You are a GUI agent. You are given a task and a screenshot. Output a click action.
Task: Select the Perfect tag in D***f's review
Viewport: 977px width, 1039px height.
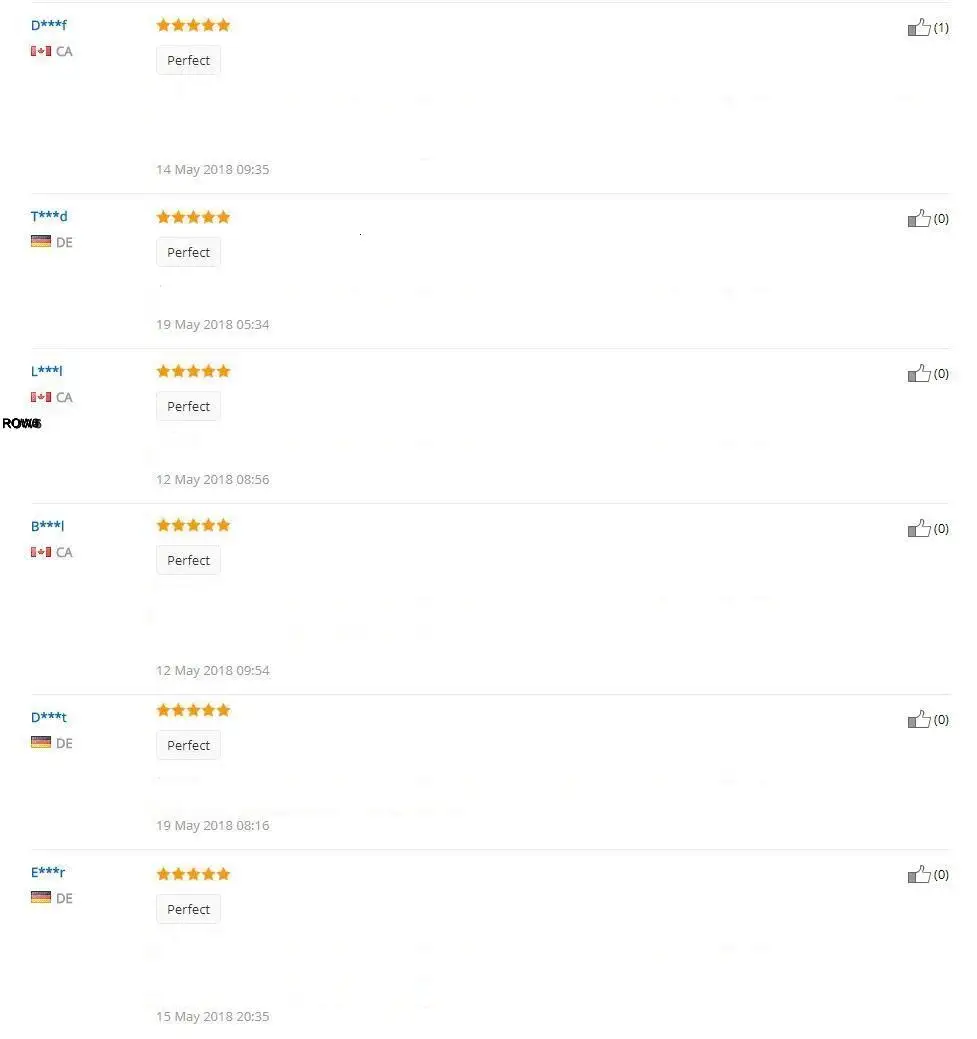tap(188, 60)
